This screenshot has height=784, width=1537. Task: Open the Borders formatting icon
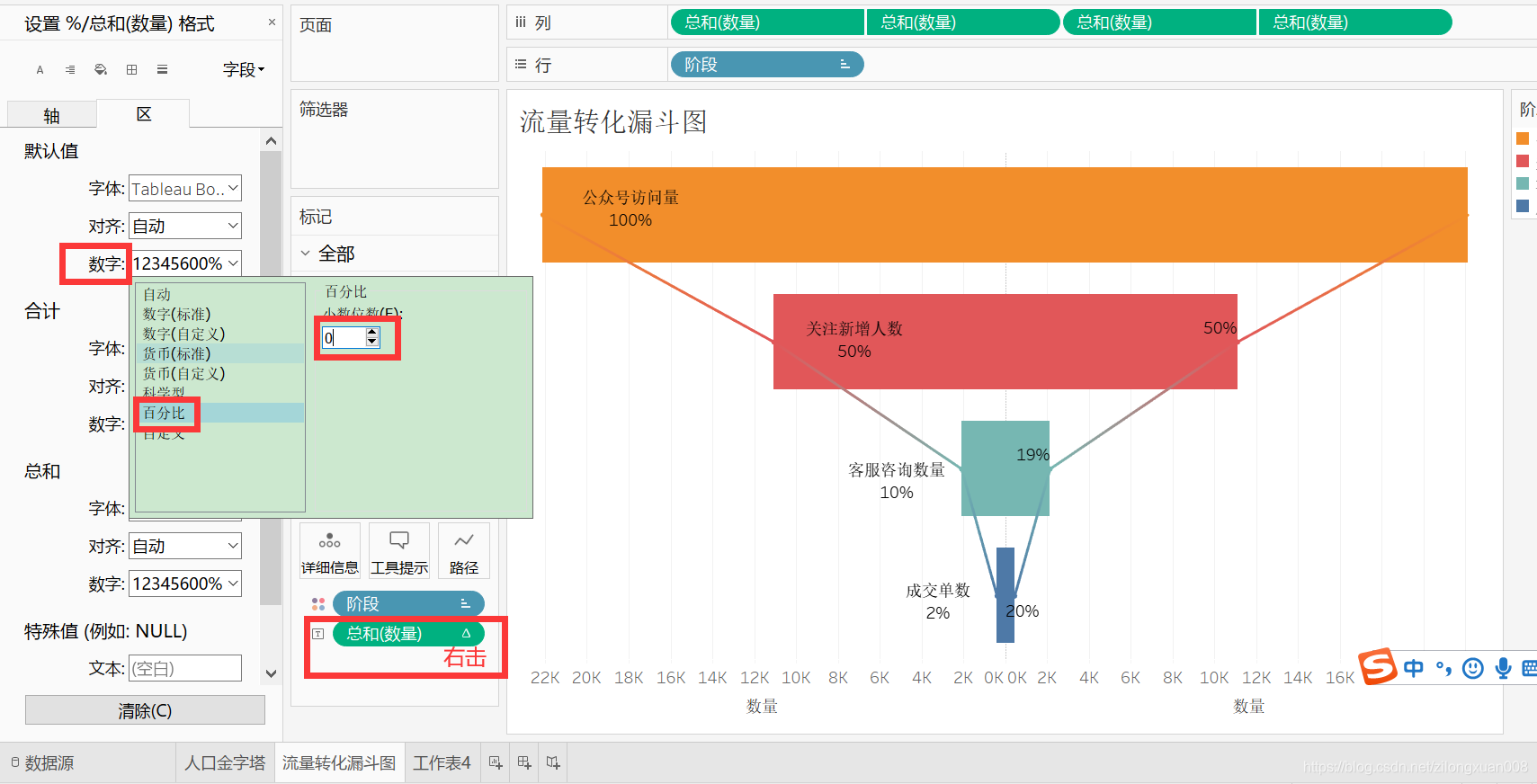131,70
